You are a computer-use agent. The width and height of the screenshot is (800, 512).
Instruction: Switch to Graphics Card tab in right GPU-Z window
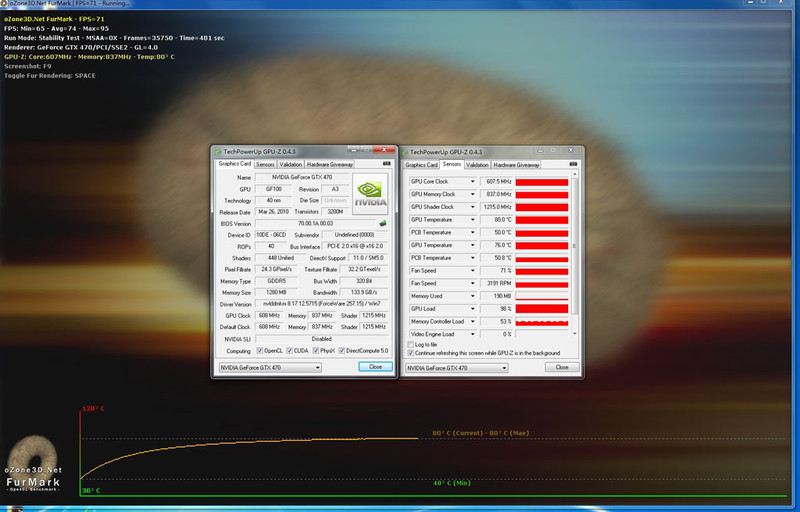point(421,165)
